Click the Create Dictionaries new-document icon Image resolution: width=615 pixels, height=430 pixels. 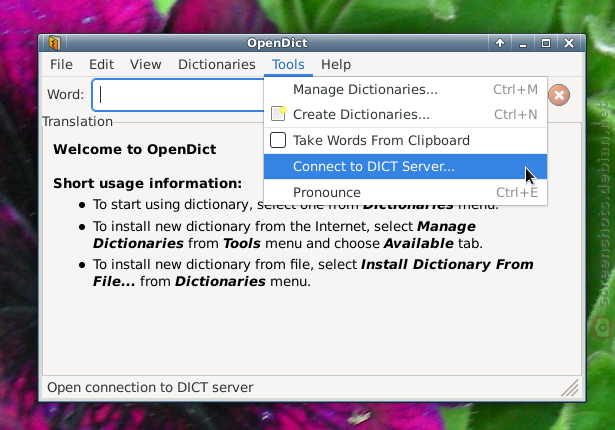pyautogui.click(x=278, y=114)
